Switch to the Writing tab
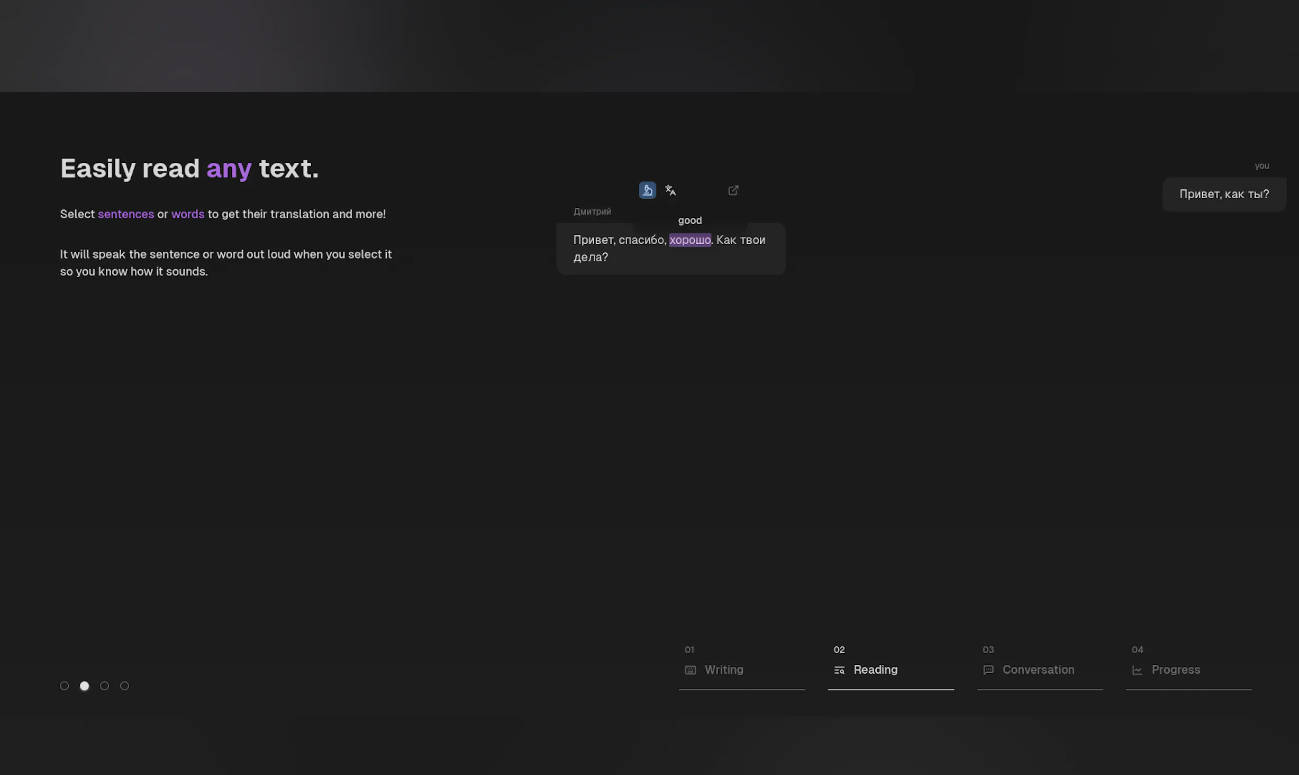1299x775 pixels. click(724, 670)
